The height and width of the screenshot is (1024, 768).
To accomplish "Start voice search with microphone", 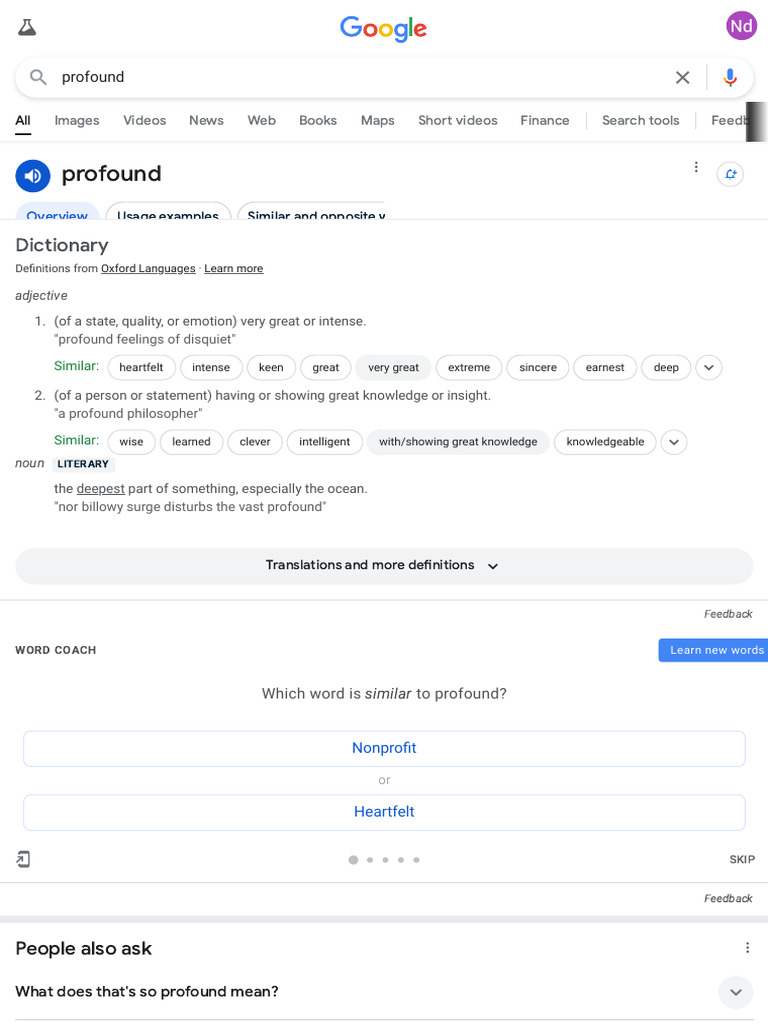I will coord(730,77).
